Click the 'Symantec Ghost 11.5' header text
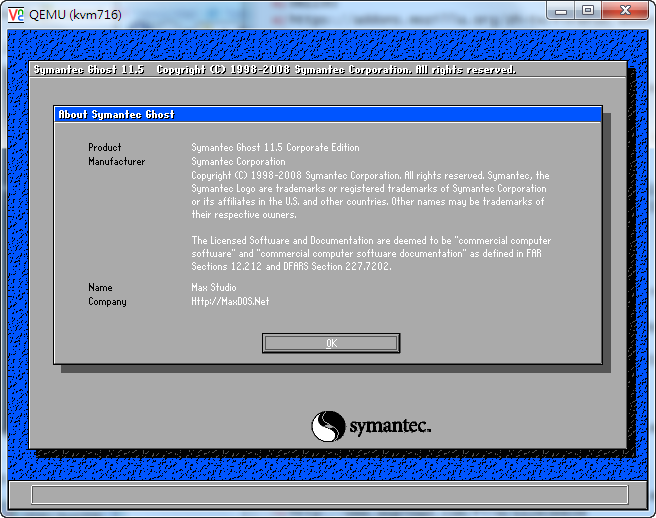This screenshot has height=518, width=656. coord(89,69)
